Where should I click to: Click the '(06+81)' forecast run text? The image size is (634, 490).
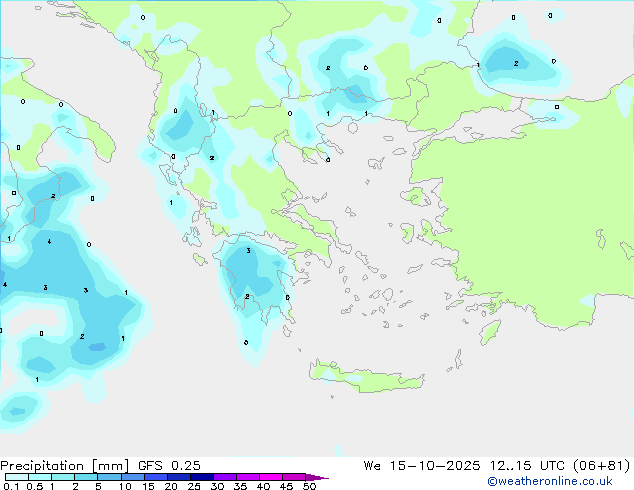(602, 466)
